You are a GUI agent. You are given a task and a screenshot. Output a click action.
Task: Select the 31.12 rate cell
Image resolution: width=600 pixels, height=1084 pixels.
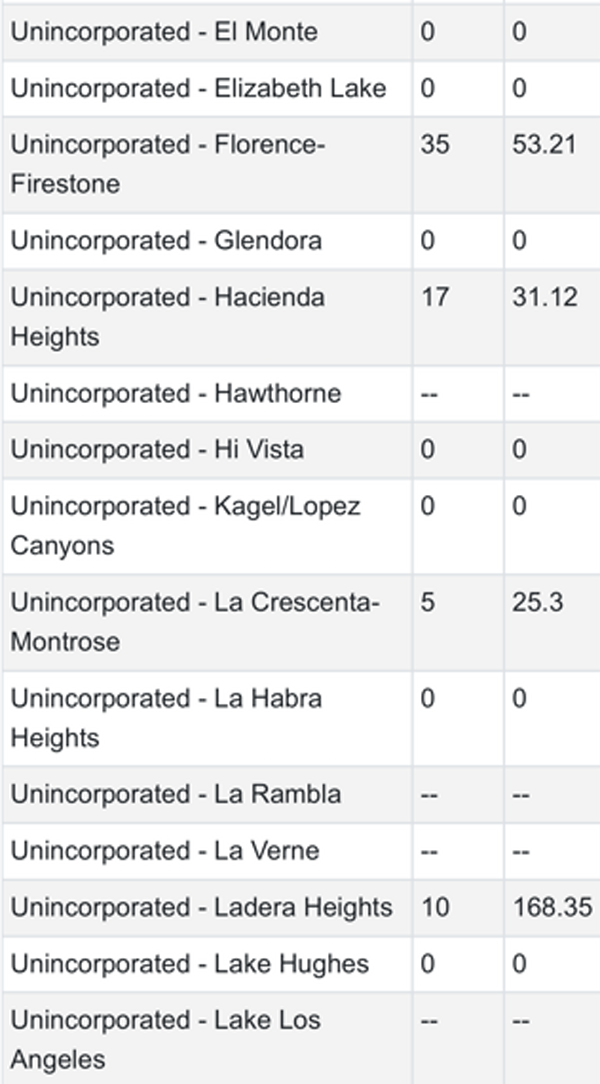552,317
